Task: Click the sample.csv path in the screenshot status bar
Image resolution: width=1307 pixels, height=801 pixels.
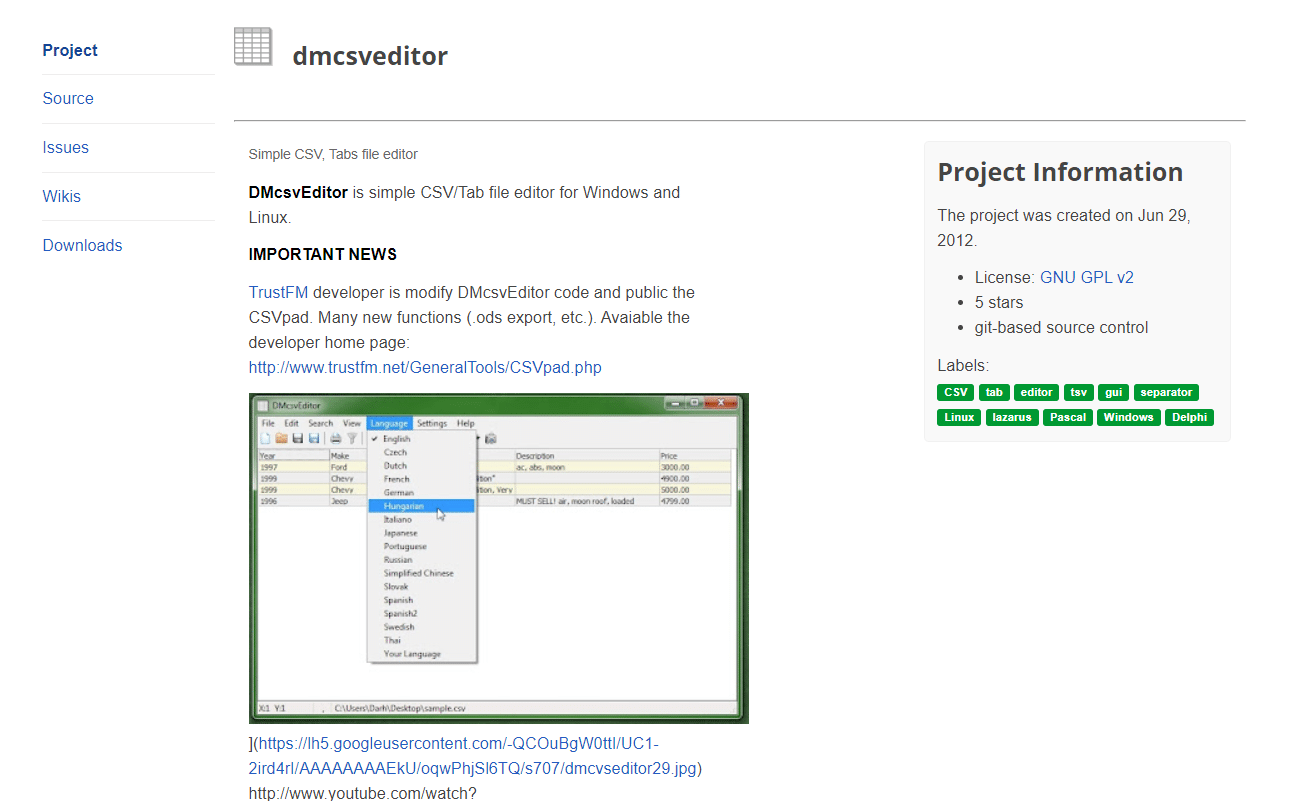Action: click(x=400, y=709)
